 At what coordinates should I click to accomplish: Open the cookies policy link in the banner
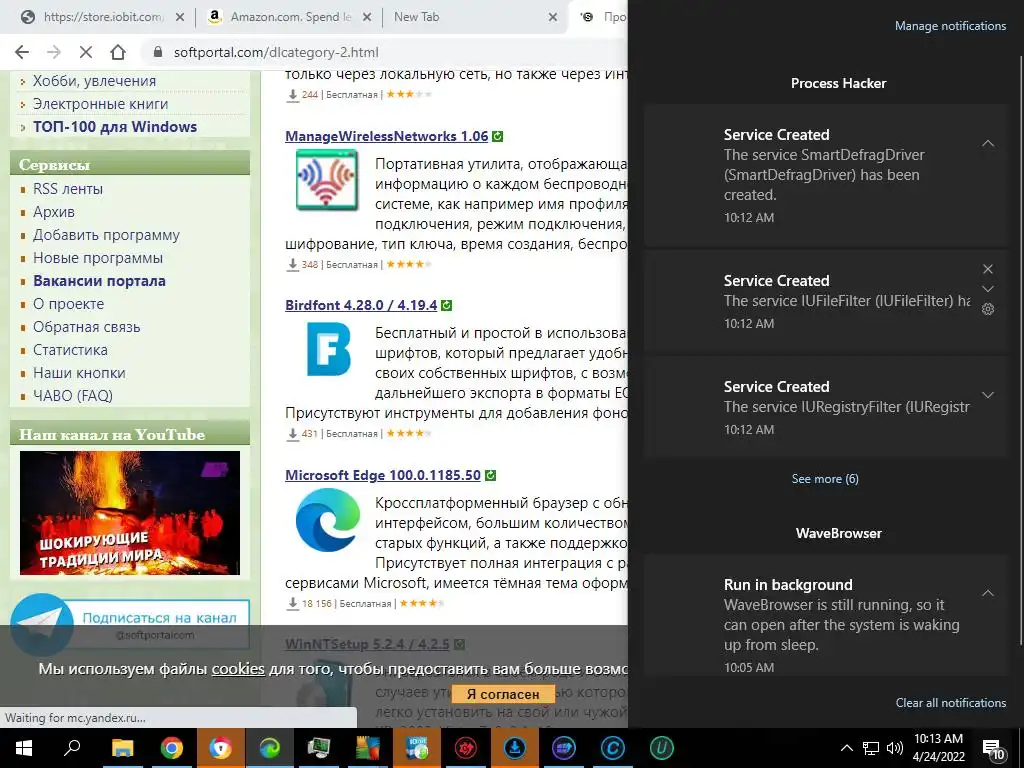(238, 669)
